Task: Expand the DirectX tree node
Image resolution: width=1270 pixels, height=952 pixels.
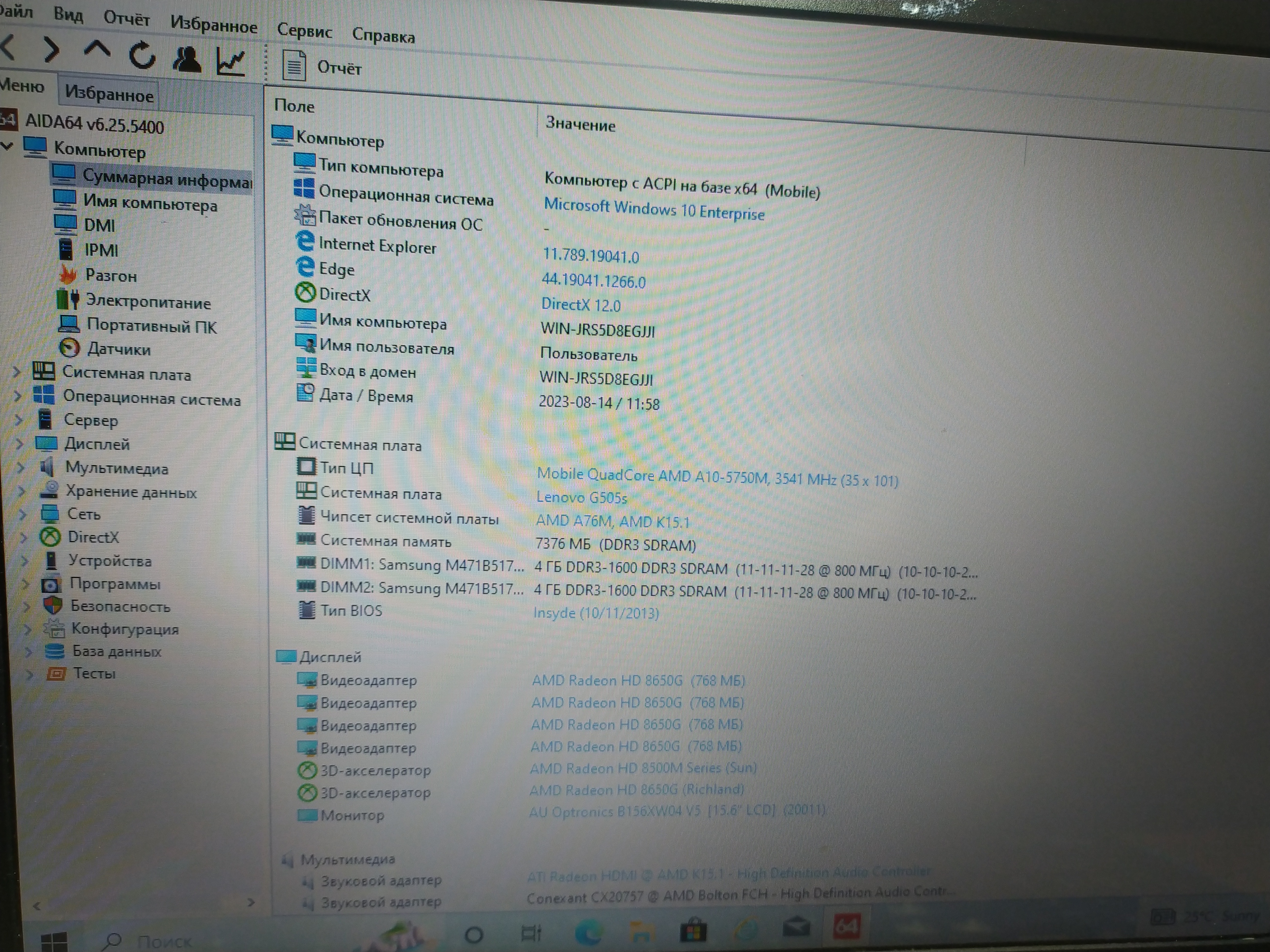Action: pos(24,537)
